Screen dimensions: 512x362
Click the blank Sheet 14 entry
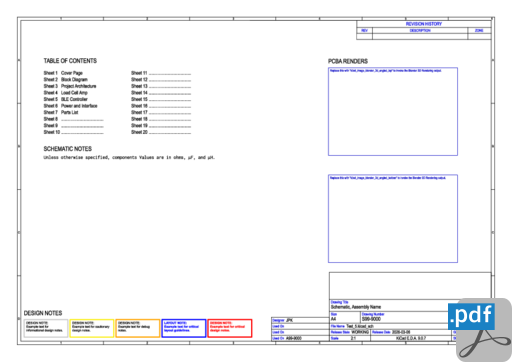click(161, 93)
